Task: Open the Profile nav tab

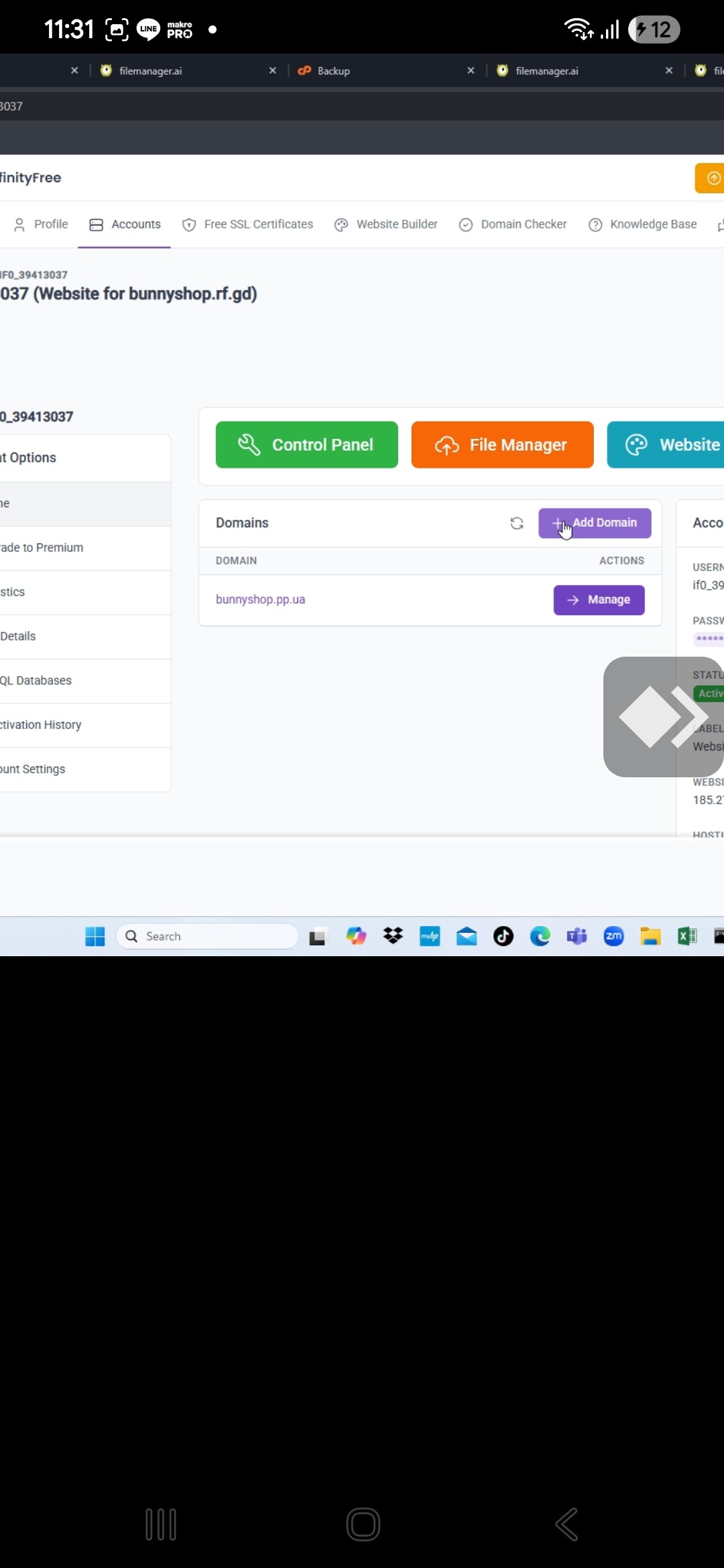Action: tap(41, 224)
